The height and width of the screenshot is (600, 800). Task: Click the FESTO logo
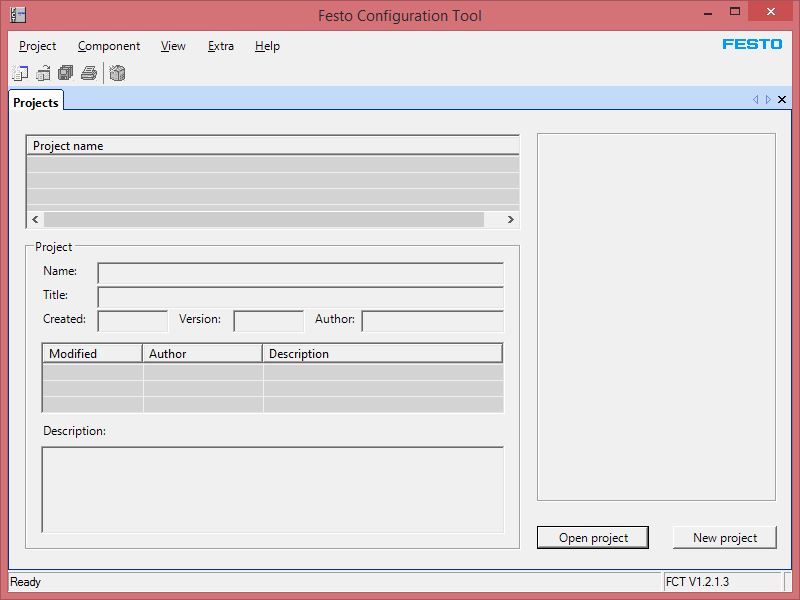[x=752, y=44]
